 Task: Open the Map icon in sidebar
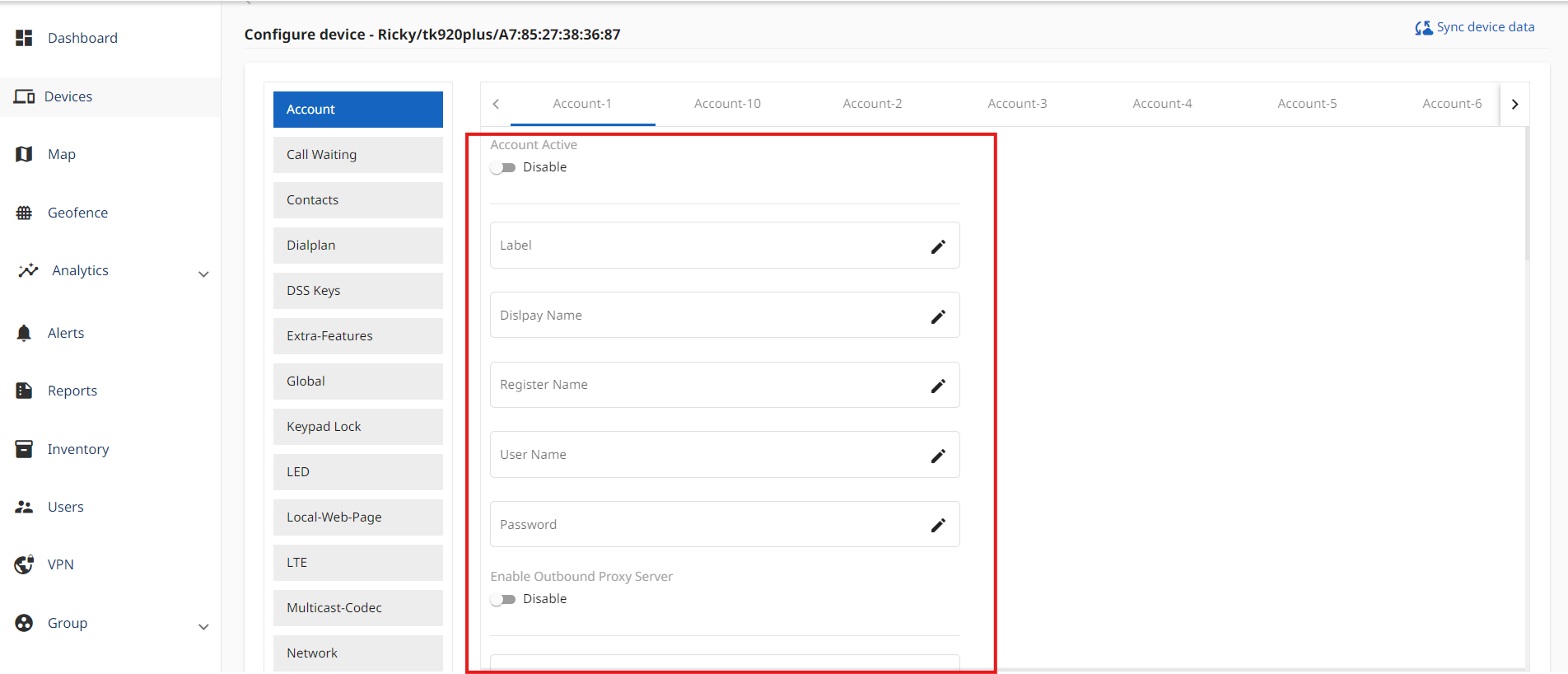coord(24,154)
